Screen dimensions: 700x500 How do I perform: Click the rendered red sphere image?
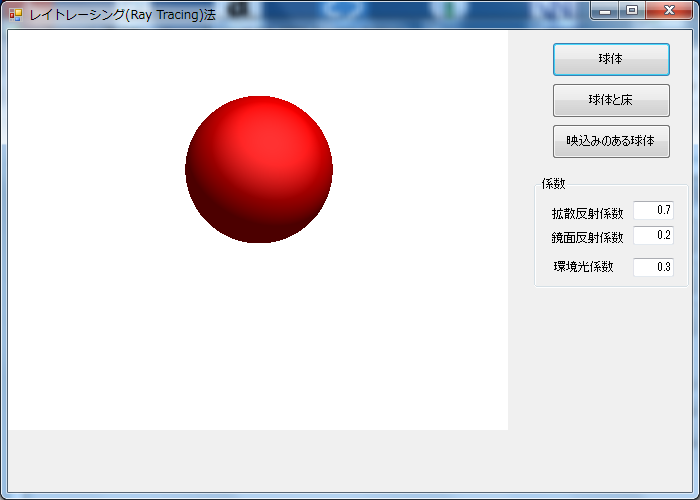coord(259,170)
